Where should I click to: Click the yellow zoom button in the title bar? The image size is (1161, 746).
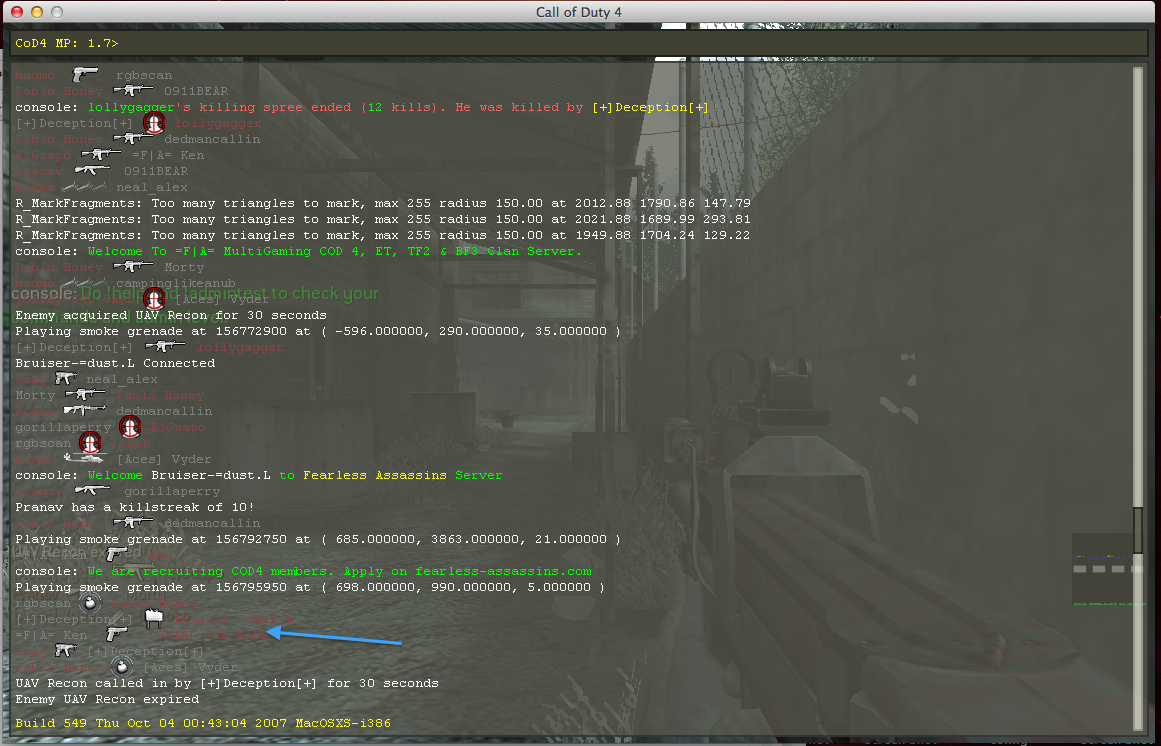coord(36,12)
